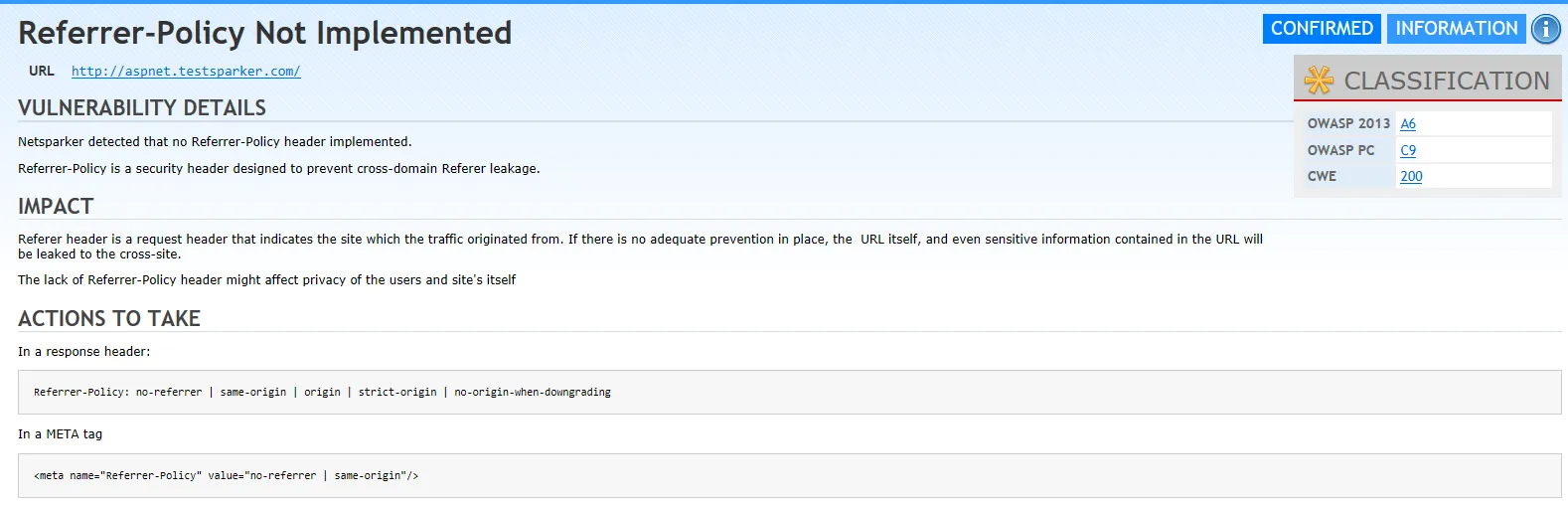Screen dimensions: 1568x507
Task: Click the CLASSIFICATION panel heading
Action: coord(1447,81)
